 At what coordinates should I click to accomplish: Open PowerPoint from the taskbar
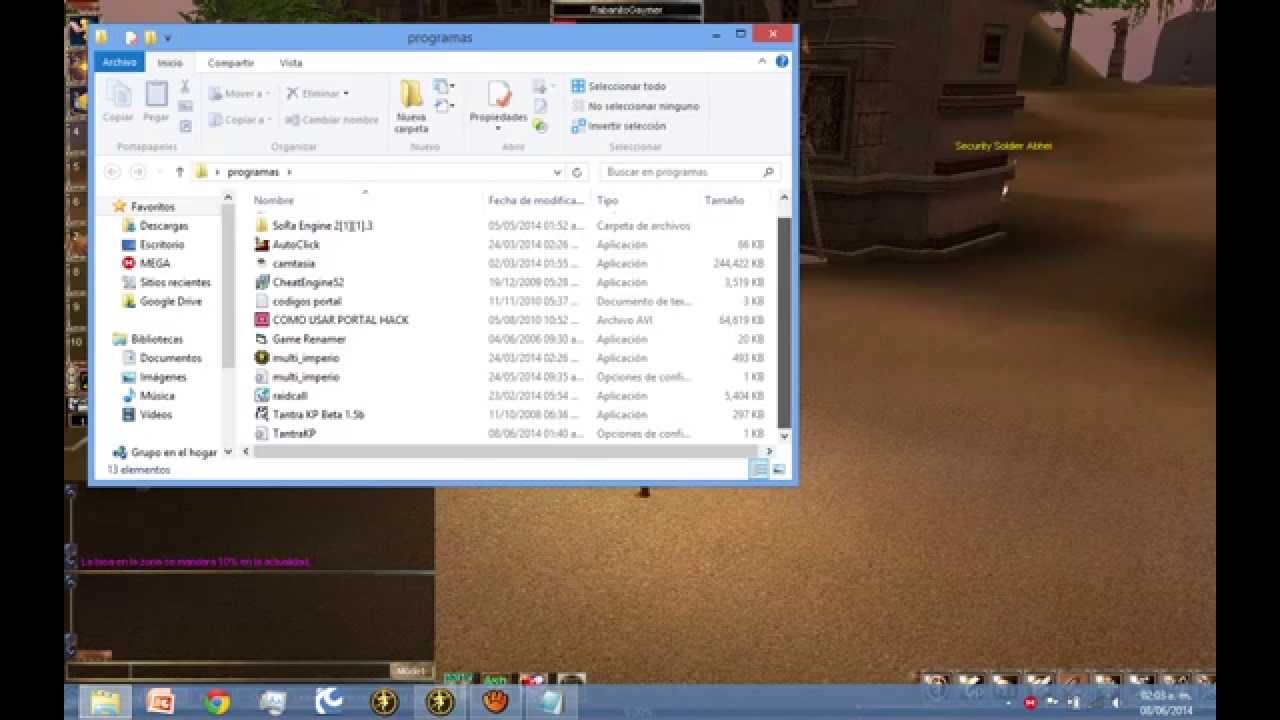[x=161, y=702]
